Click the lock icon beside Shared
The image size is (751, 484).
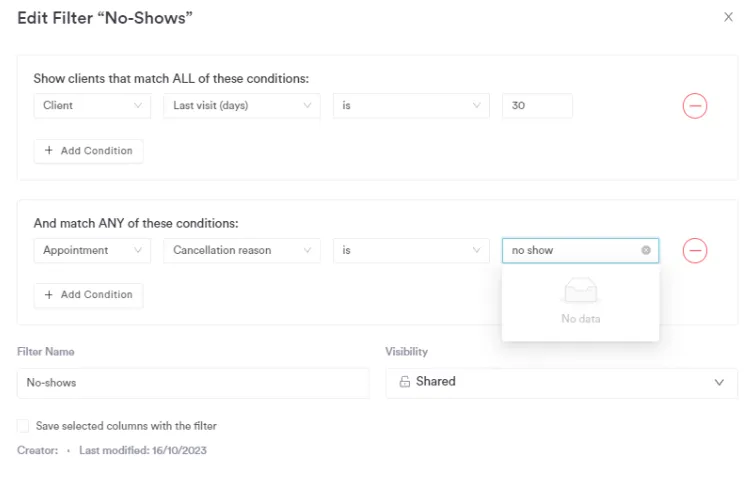click(405, 382)
